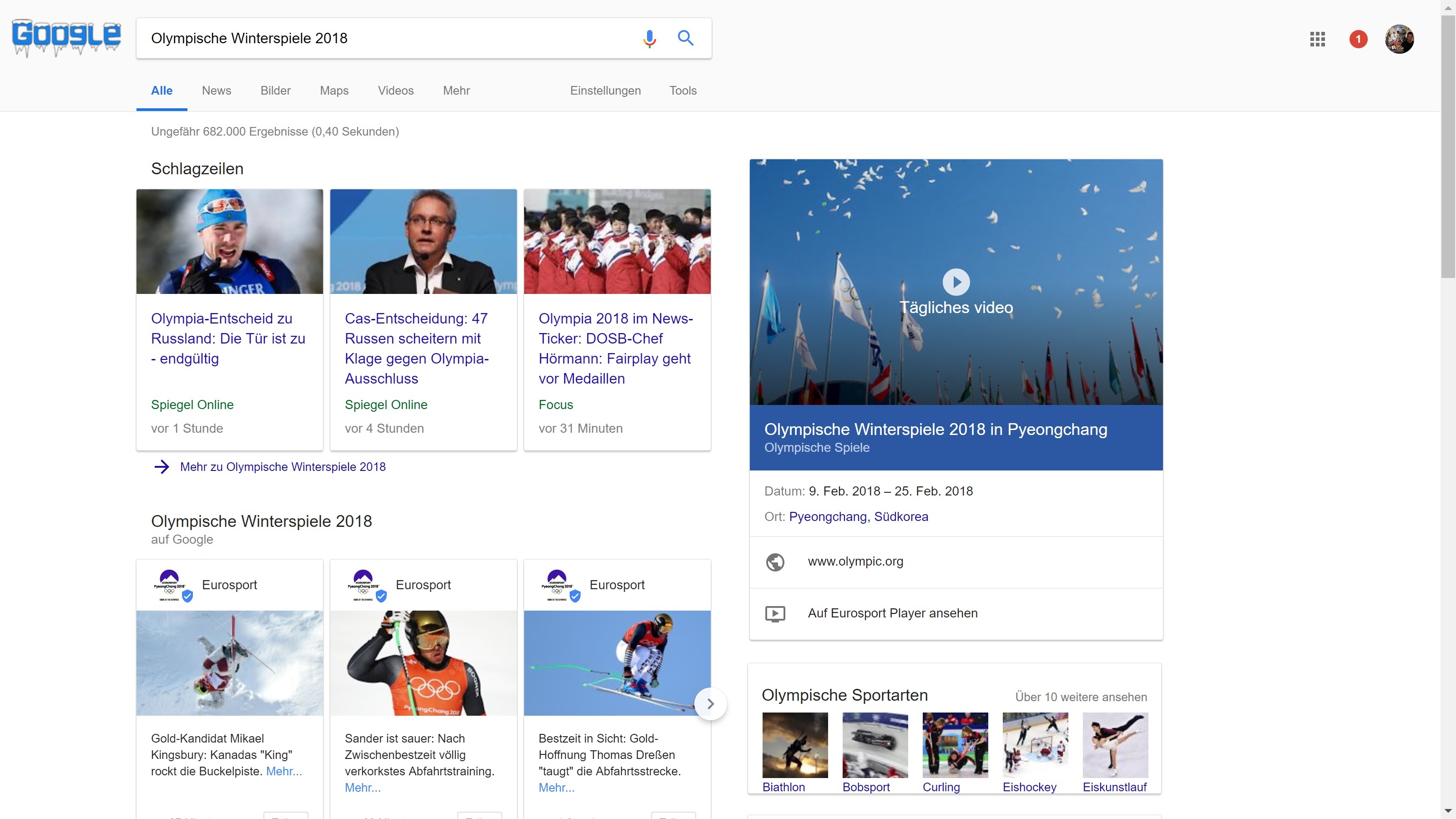Advance the Eurosport carousel with the chevron
The image size is (1456, 819).
[x=710, y=704]
